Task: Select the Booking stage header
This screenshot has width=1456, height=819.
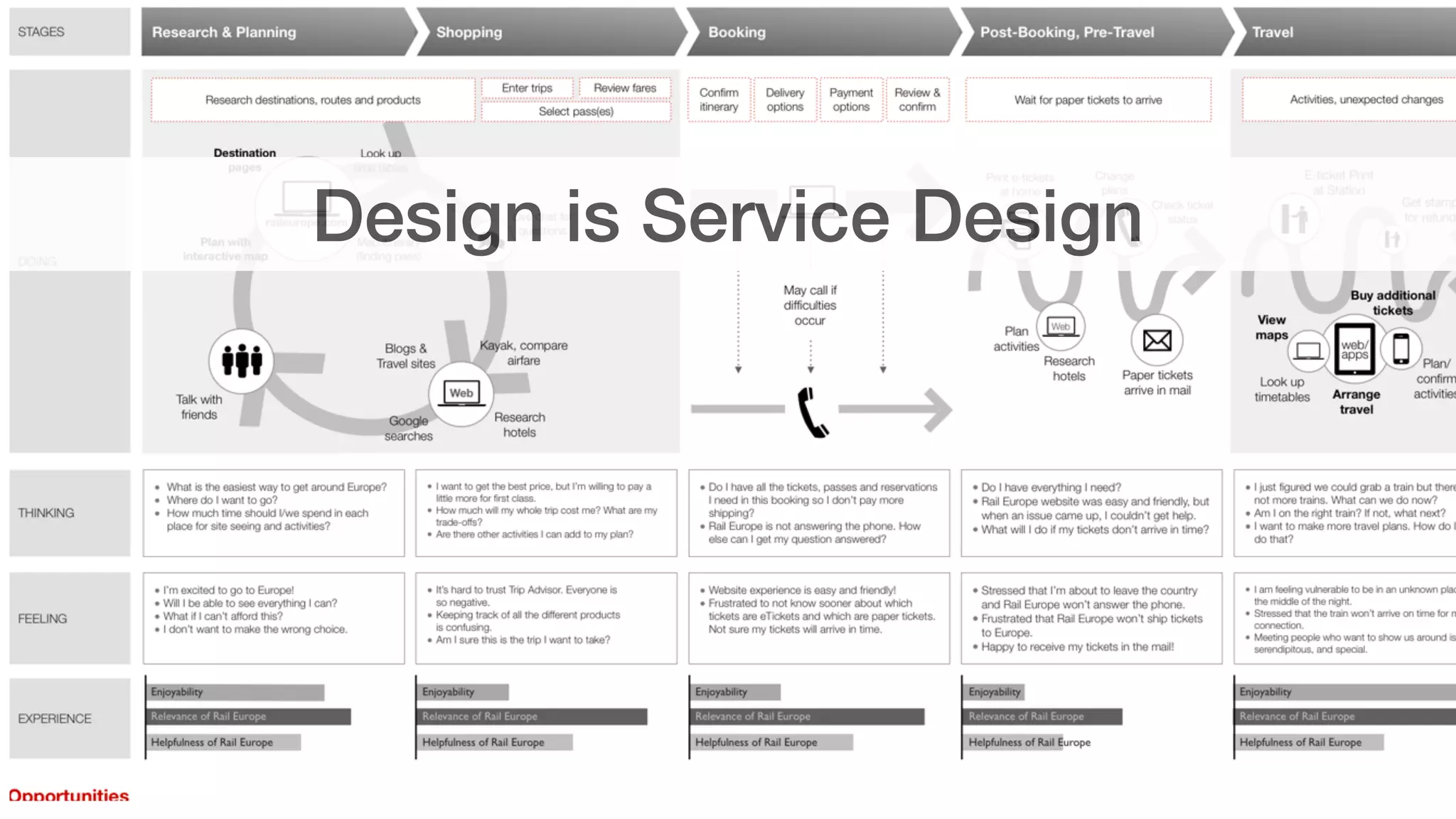Action: pos(825,32)
